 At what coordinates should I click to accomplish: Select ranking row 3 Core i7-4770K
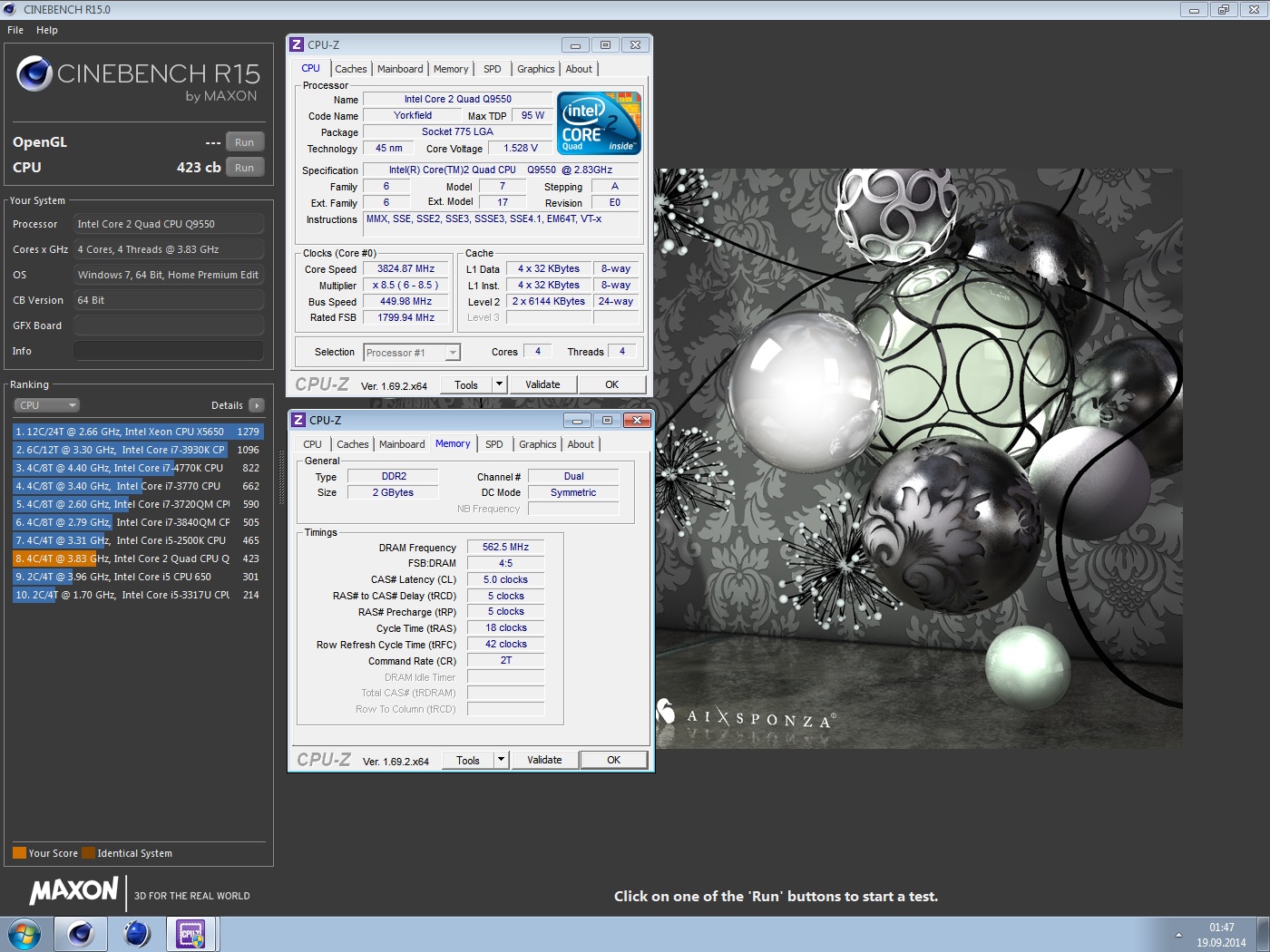[138, 468]
